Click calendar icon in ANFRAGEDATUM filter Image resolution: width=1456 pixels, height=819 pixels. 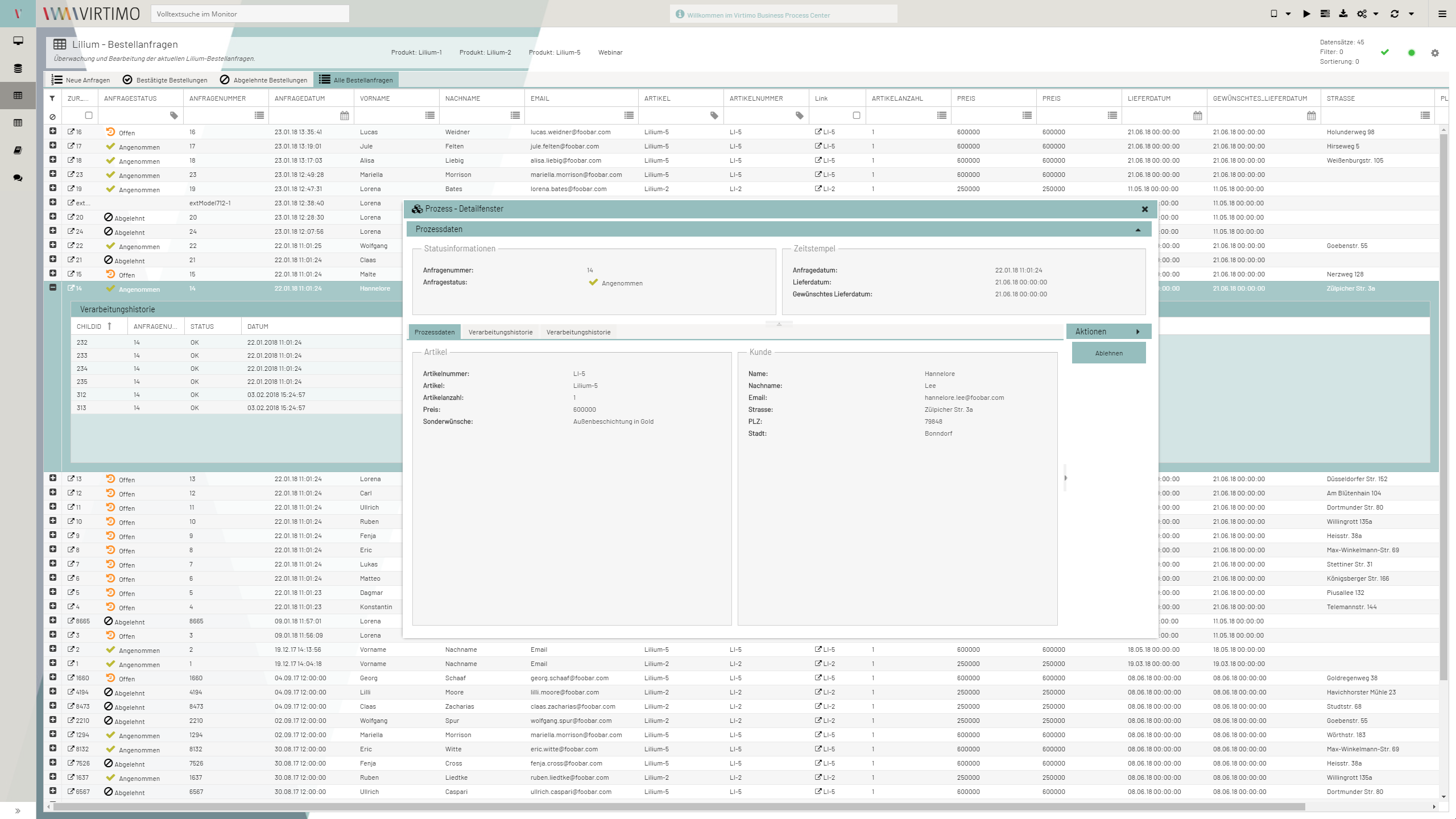tap(344, 115)
